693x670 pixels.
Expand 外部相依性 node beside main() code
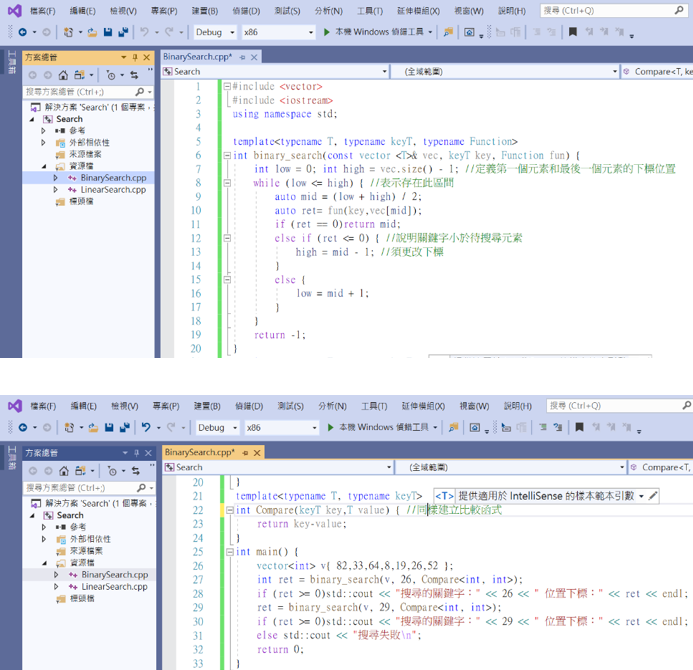44,539
